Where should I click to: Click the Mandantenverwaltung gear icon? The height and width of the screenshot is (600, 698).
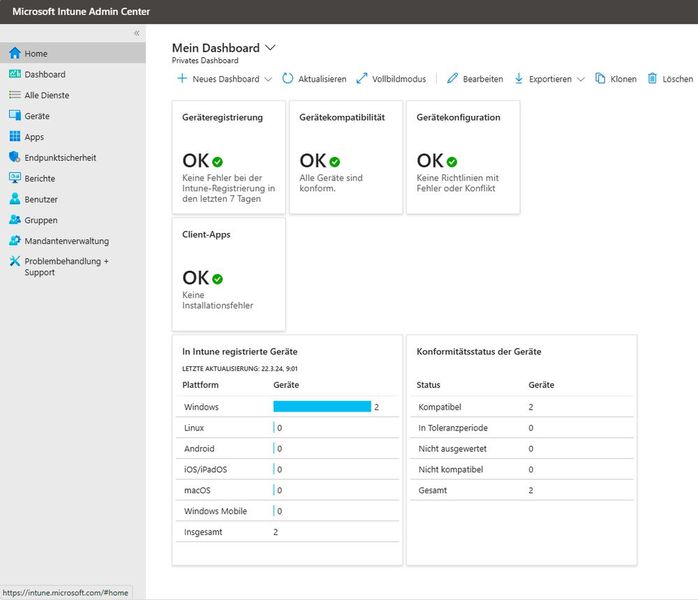[15, 240]
